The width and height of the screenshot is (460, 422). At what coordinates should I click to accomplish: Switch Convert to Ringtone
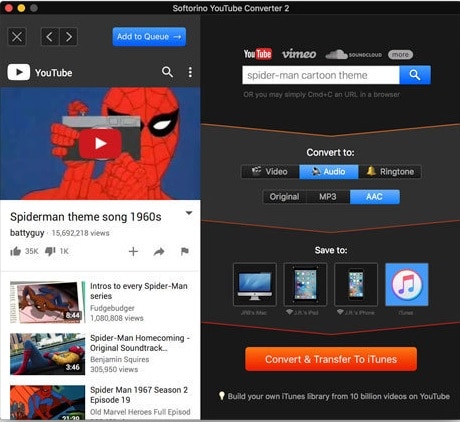[x=390, y=172]
